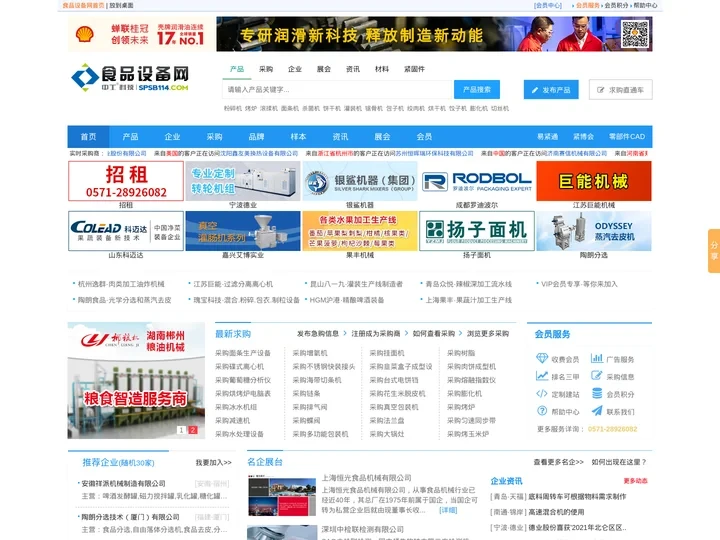This screenshot has height=540, width=720.
Task: Open 会员 in the blue navigation bar
Action: coord(424,136)
